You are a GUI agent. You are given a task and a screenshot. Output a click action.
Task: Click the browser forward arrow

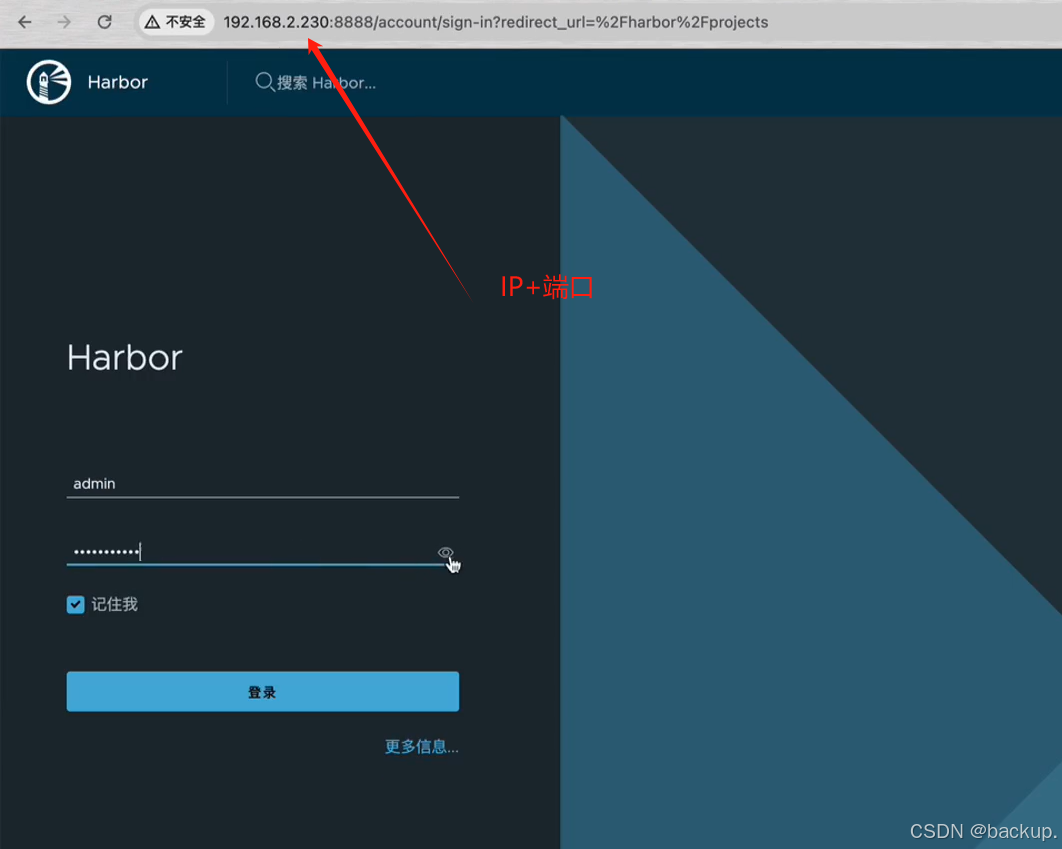[64, 22]
